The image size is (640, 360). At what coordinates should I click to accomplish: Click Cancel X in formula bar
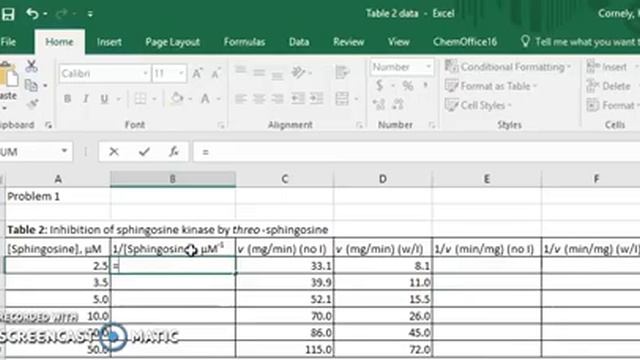click(114, 152)
